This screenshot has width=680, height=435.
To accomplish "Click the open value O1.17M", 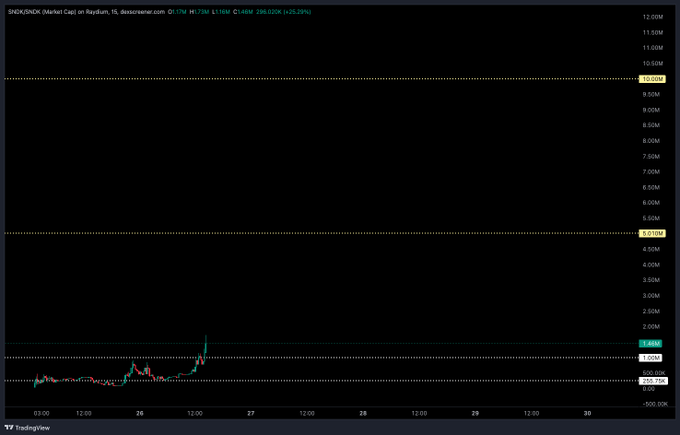I will [x=177, y=12].
